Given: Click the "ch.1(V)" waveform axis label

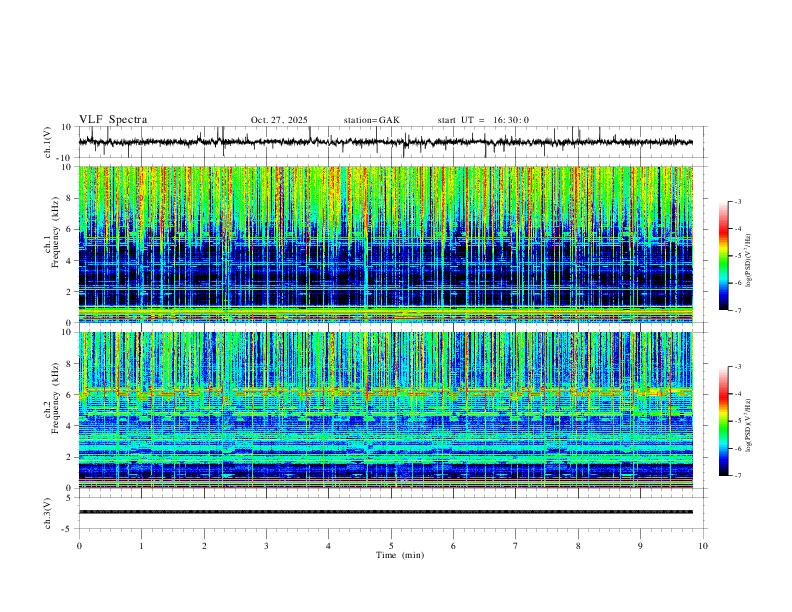Looking at the screenshot, I should click(x=48, y=142).
